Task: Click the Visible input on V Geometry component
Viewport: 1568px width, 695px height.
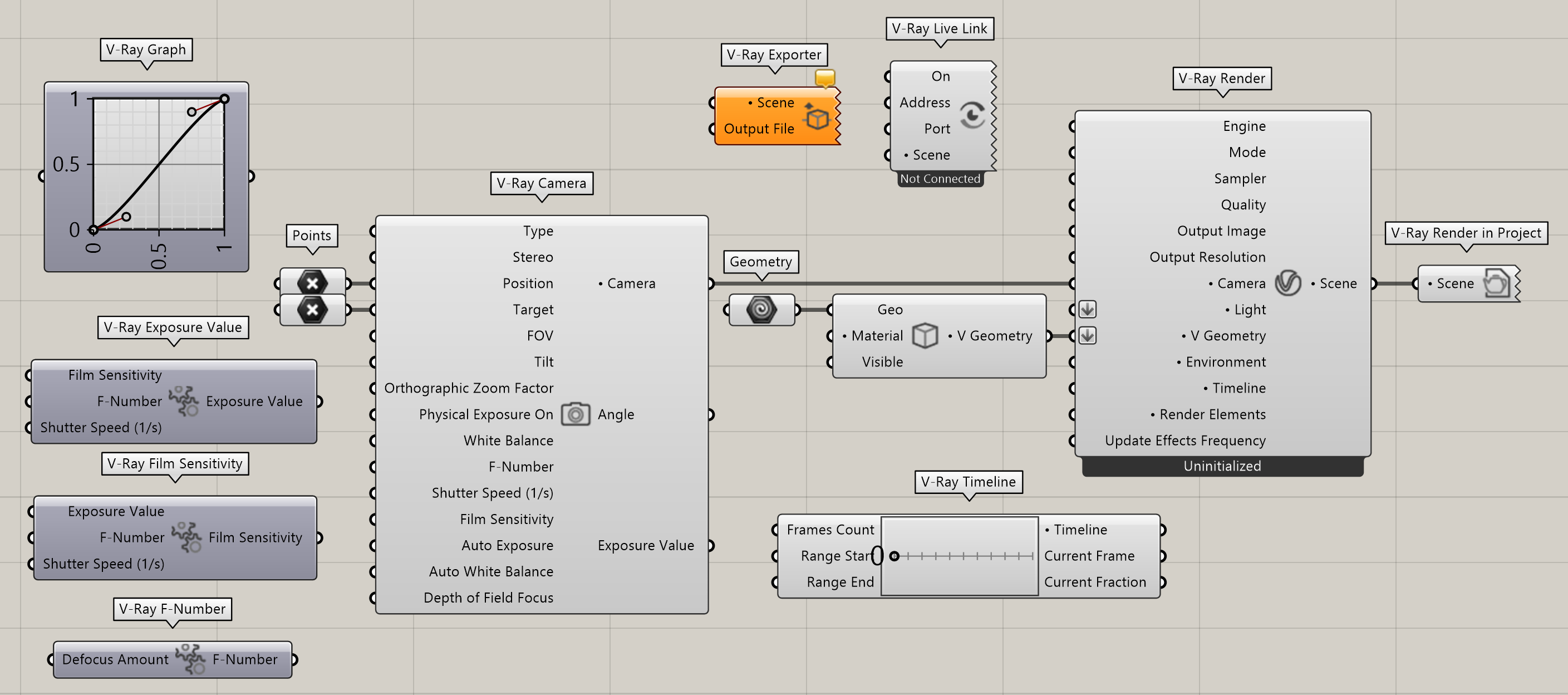Action: pos(882,362)
